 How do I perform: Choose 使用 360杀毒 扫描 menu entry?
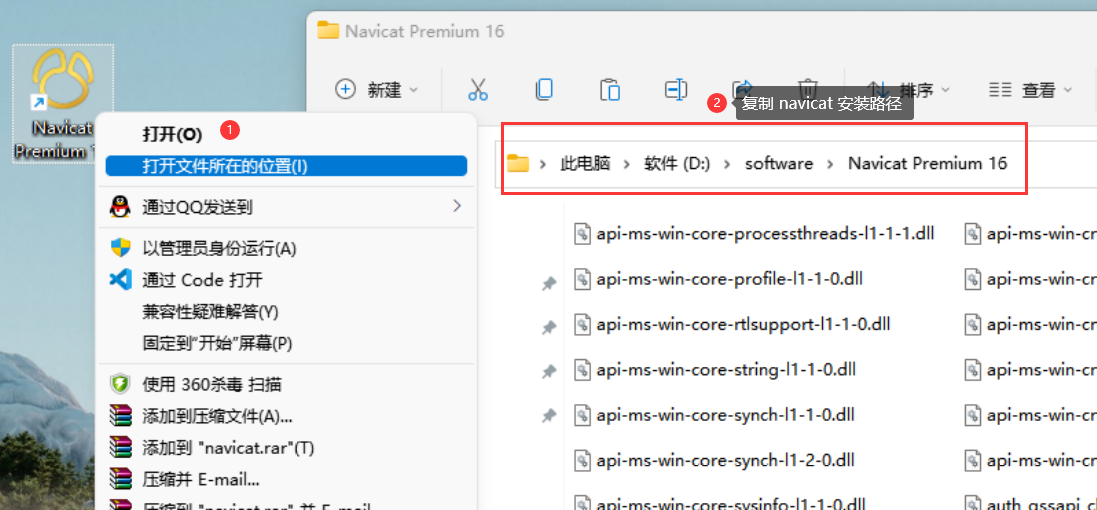click(x=286, y=384)
